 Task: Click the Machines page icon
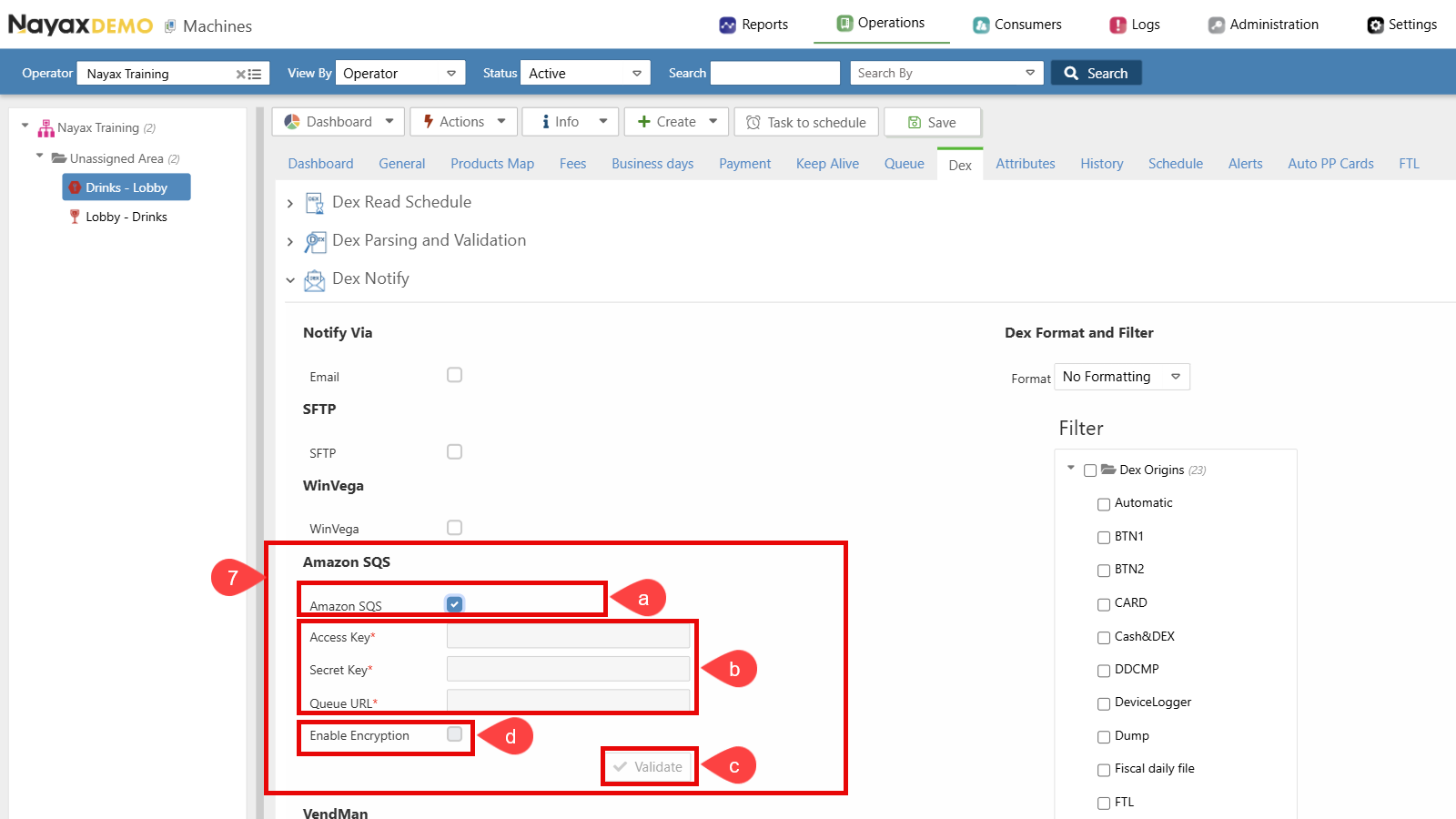(x=170, y=26)
